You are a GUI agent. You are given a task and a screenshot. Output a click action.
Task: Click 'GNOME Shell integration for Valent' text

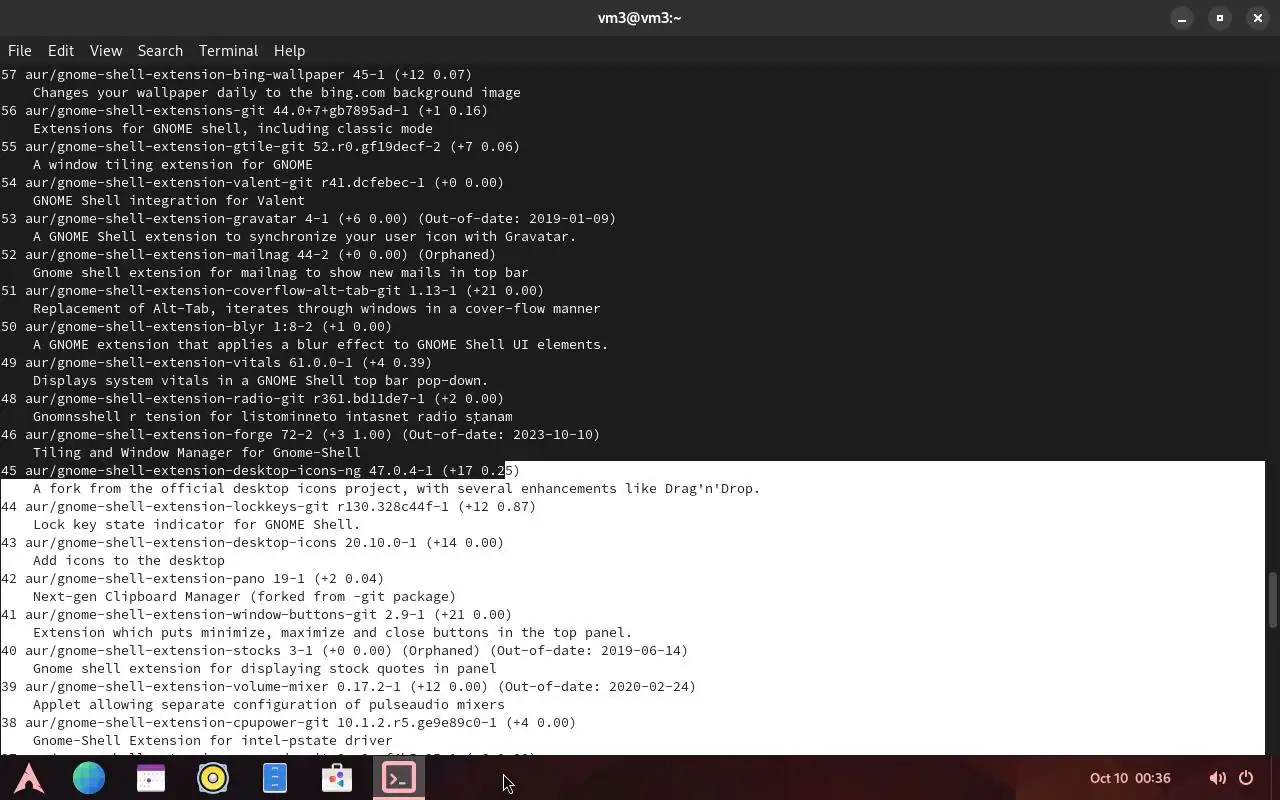[x=169, y=201]
